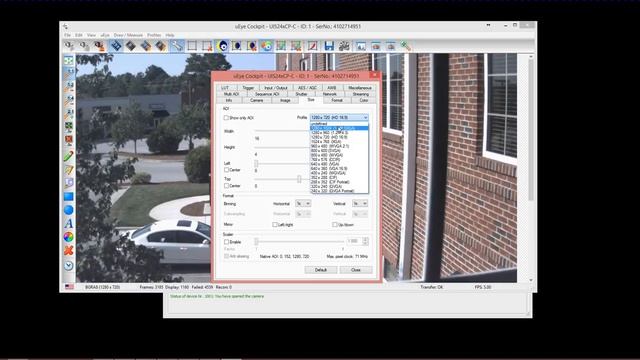Screen dimensions: 640x360
Task: Click the green magnifier icon in toolbar
Action: (x=405, y=46)
